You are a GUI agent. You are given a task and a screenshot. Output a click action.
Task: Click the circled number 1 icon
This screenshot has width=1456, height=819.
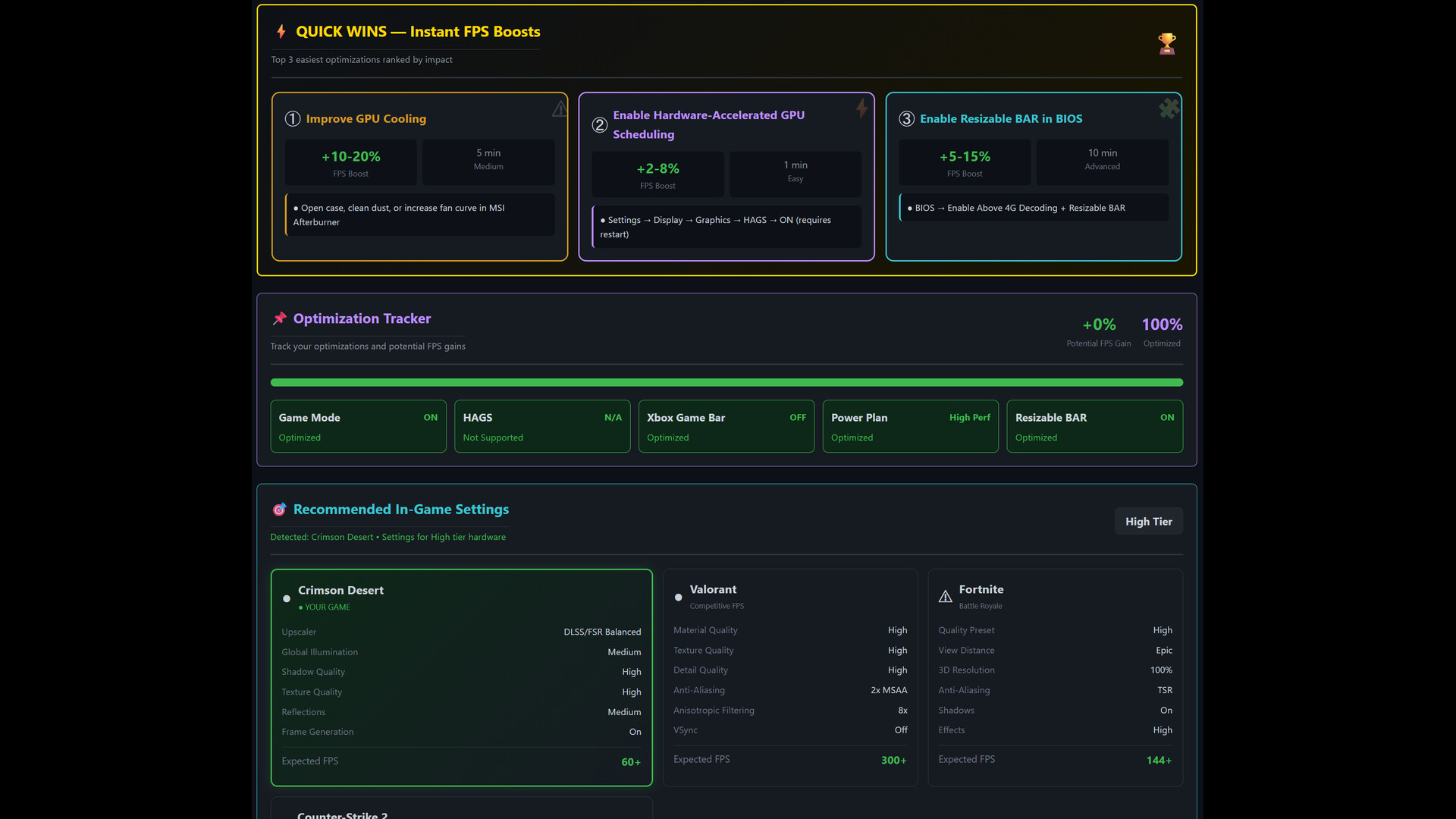[x=293, y=119]
